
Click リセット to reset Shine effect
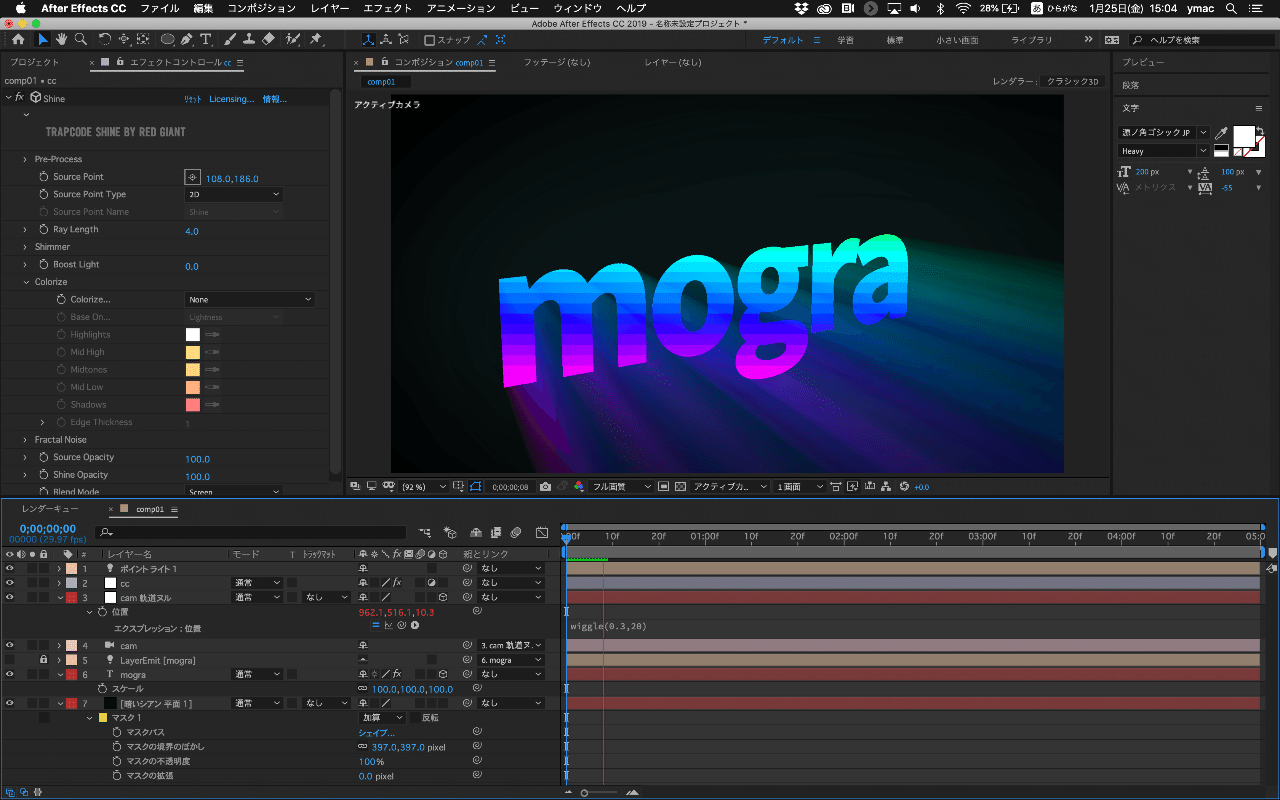click(194, 98)
